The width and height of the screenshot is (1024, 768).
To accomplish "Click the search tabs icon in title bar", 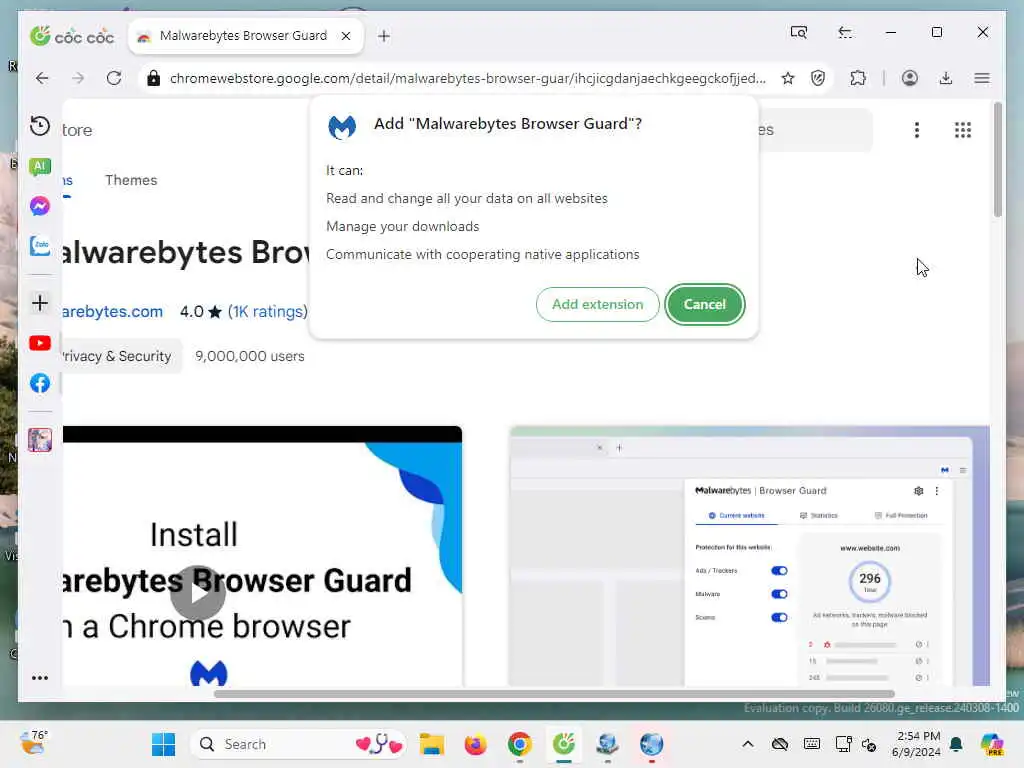I will pyautogui.click(x=799, y=32).
